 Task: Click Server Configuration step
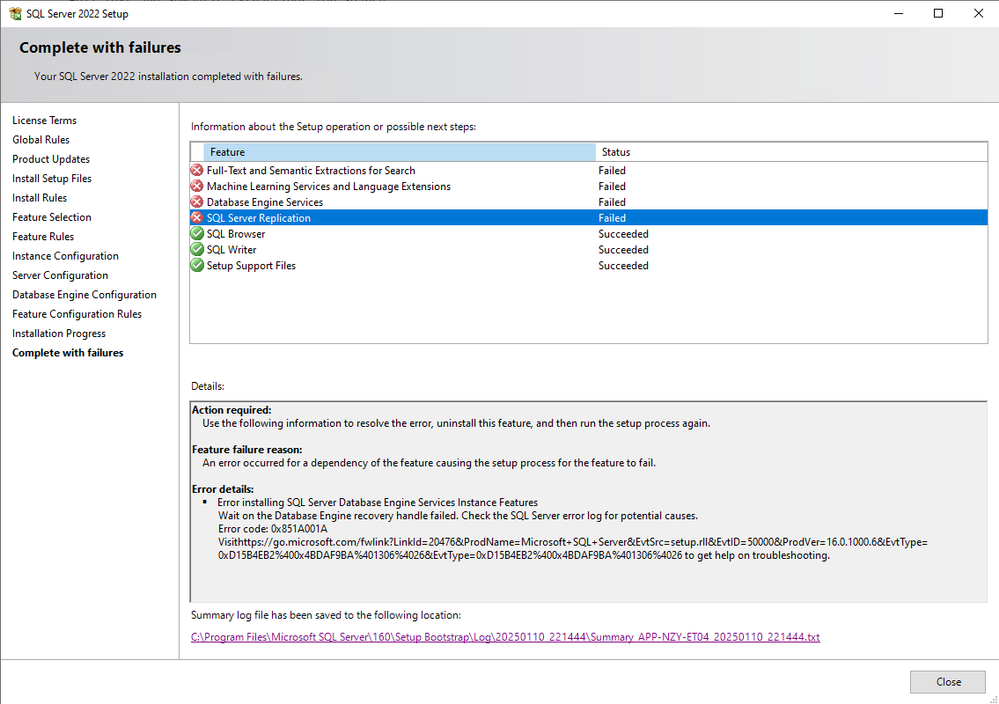click(60, 275)
